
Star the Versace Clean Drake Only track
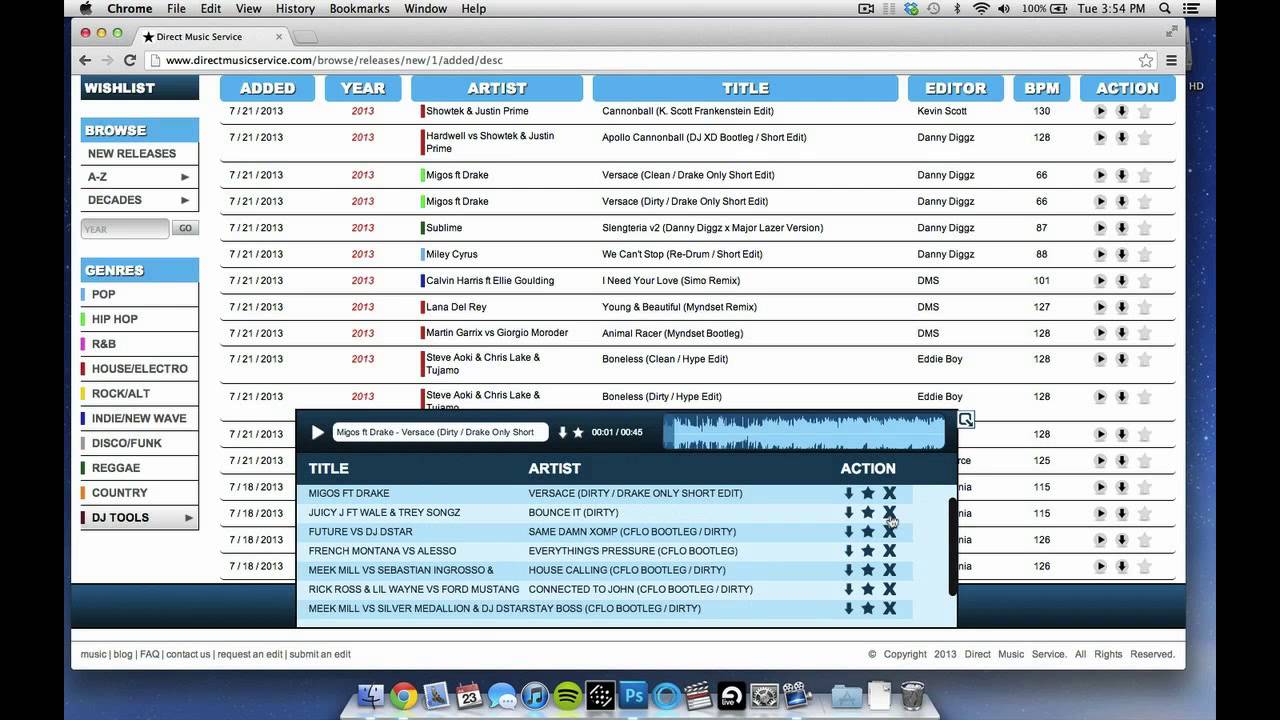pyautogui.click(x=1144, y=175)
